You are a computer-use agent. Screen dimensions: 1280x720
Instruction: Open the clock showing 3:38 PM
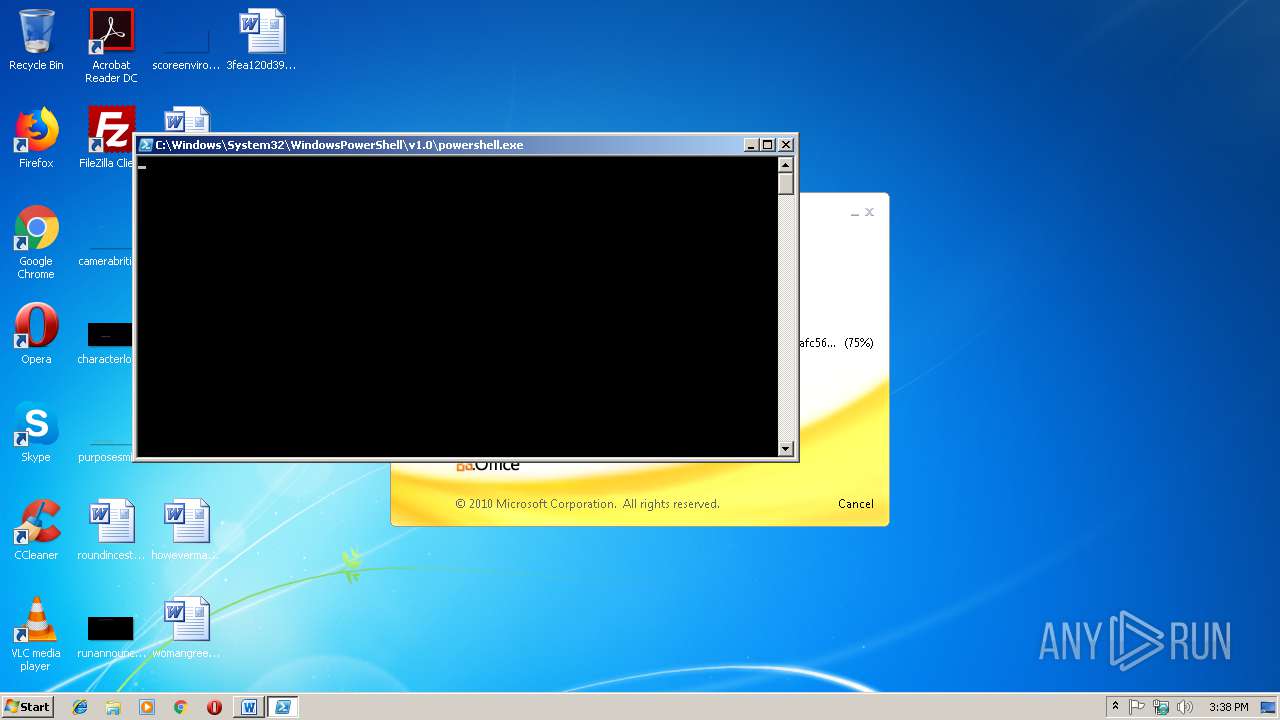(x=1228, y=707)
